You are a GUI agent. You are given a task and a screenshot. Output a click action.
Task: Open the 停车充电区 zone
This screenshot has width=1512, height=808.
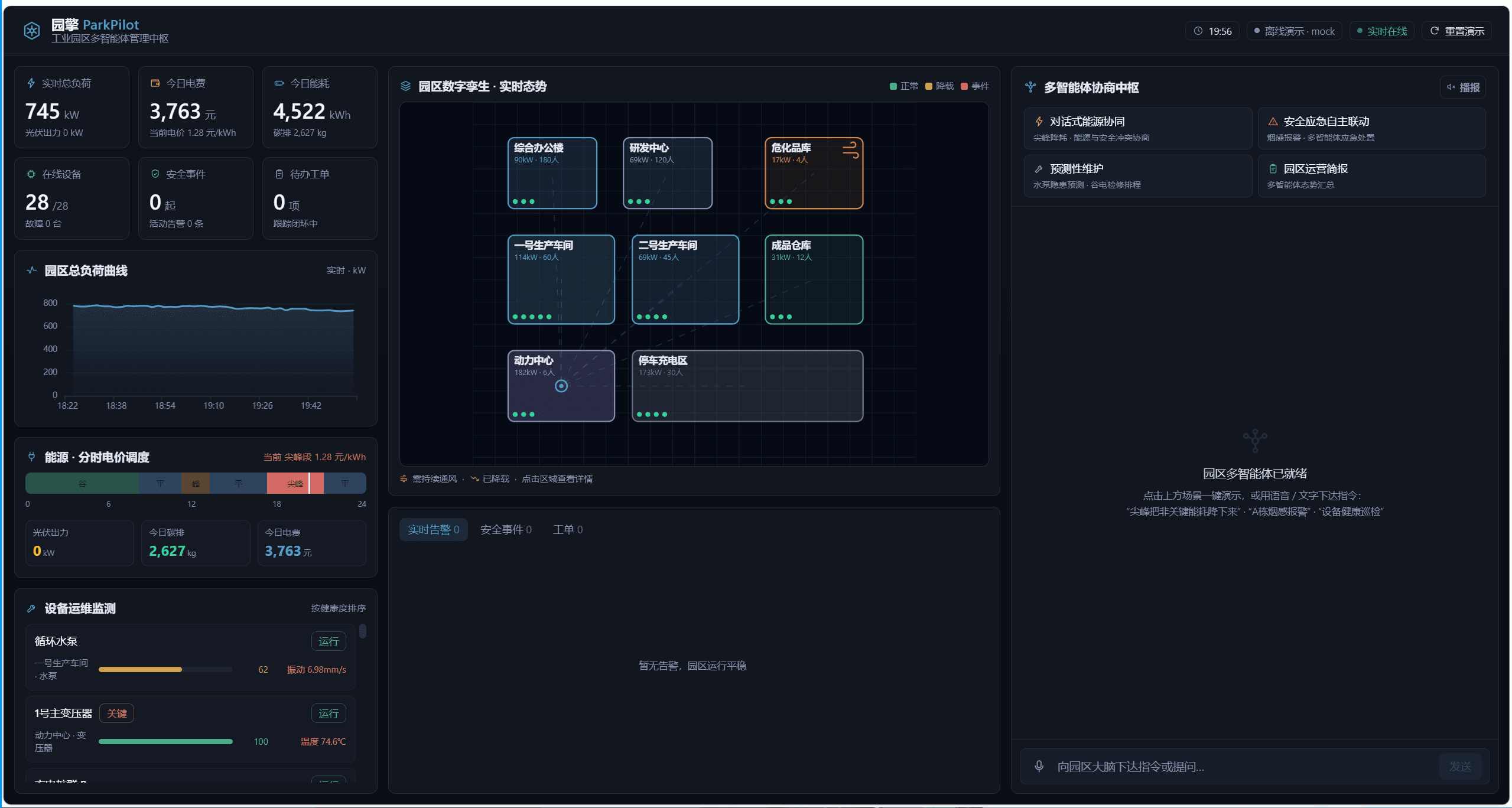(747, 386)
